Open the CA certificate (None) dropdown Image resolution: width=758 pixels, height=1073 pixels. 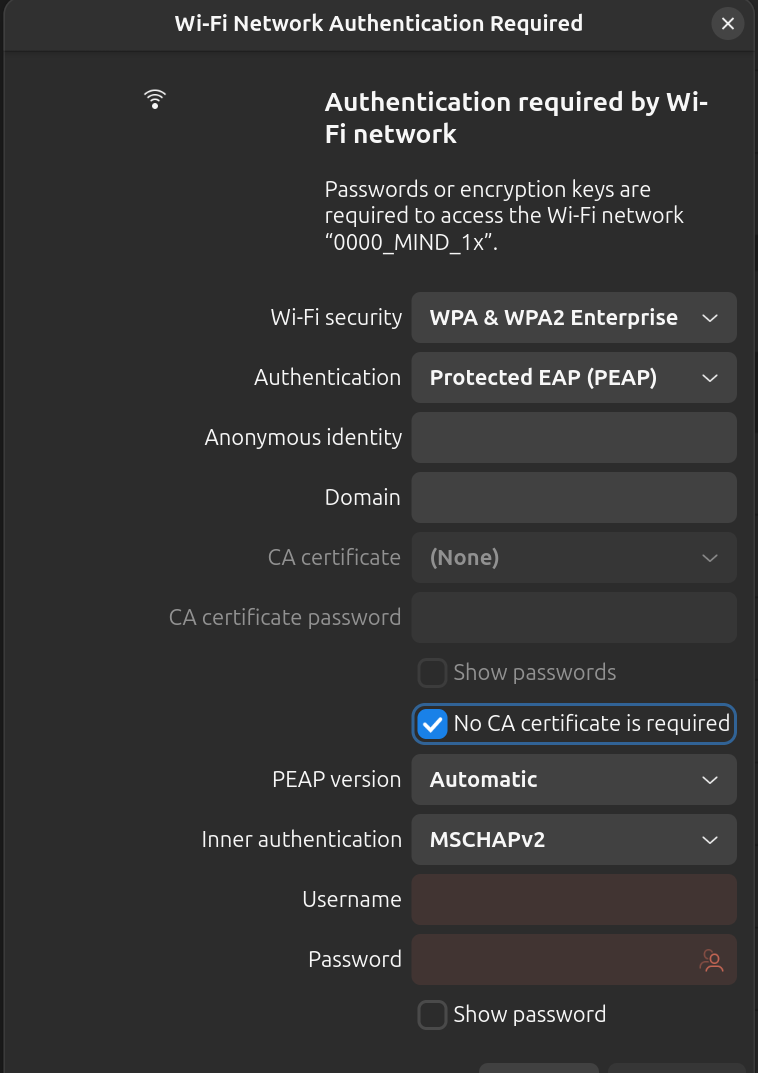tap(574, 558)
